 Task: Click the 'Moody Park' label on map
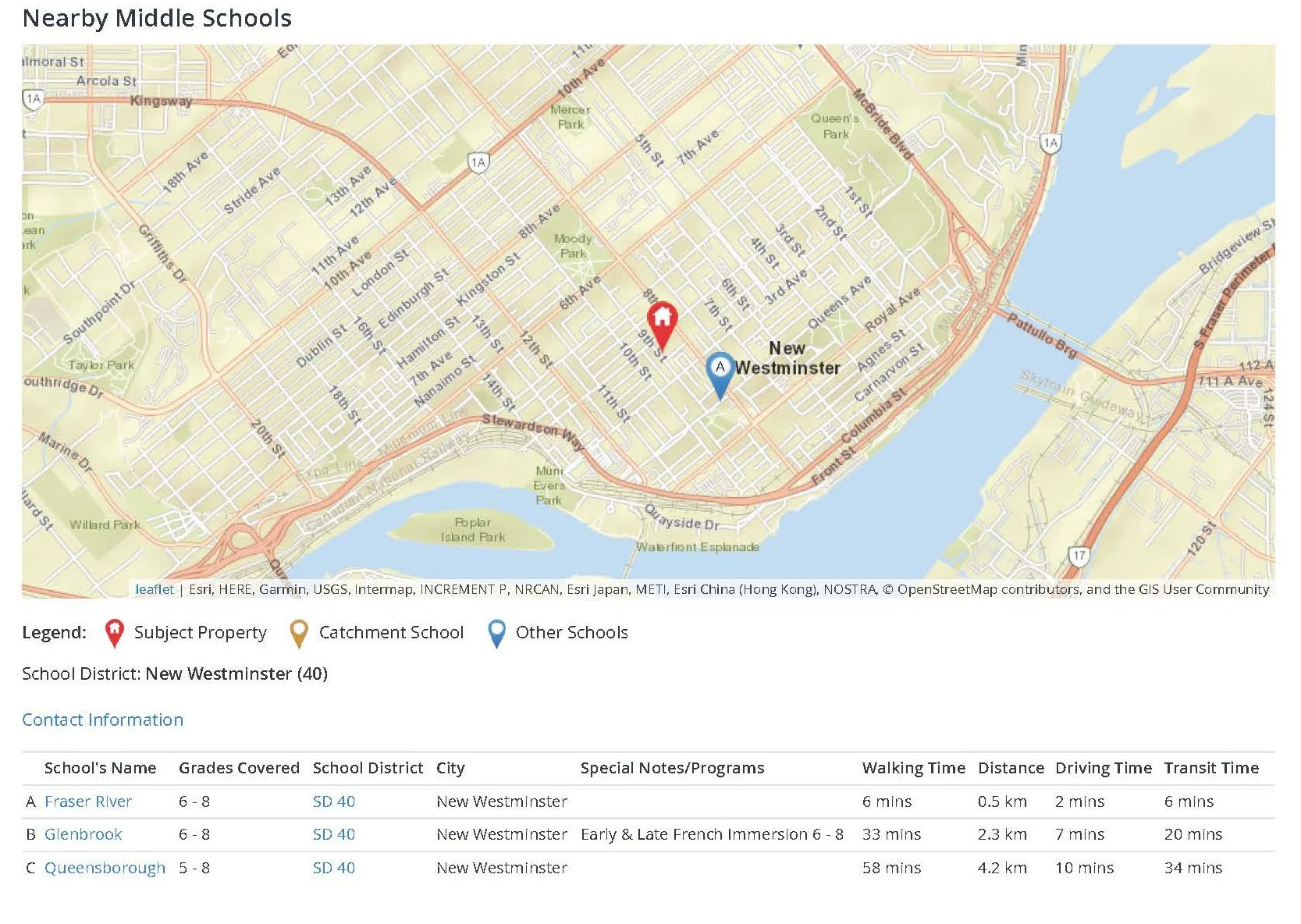pyautogui.click(x=573, y=246)
